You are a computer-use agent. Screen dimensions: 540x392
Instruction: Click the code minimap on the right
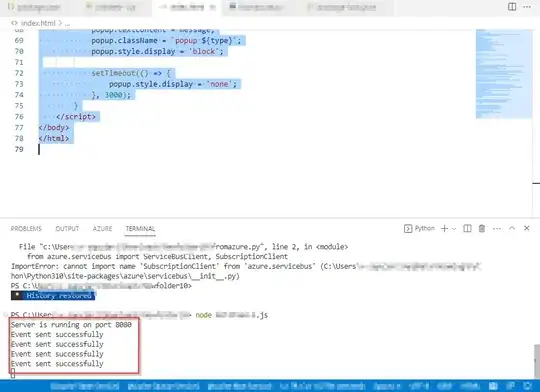[x=504, y=74]
